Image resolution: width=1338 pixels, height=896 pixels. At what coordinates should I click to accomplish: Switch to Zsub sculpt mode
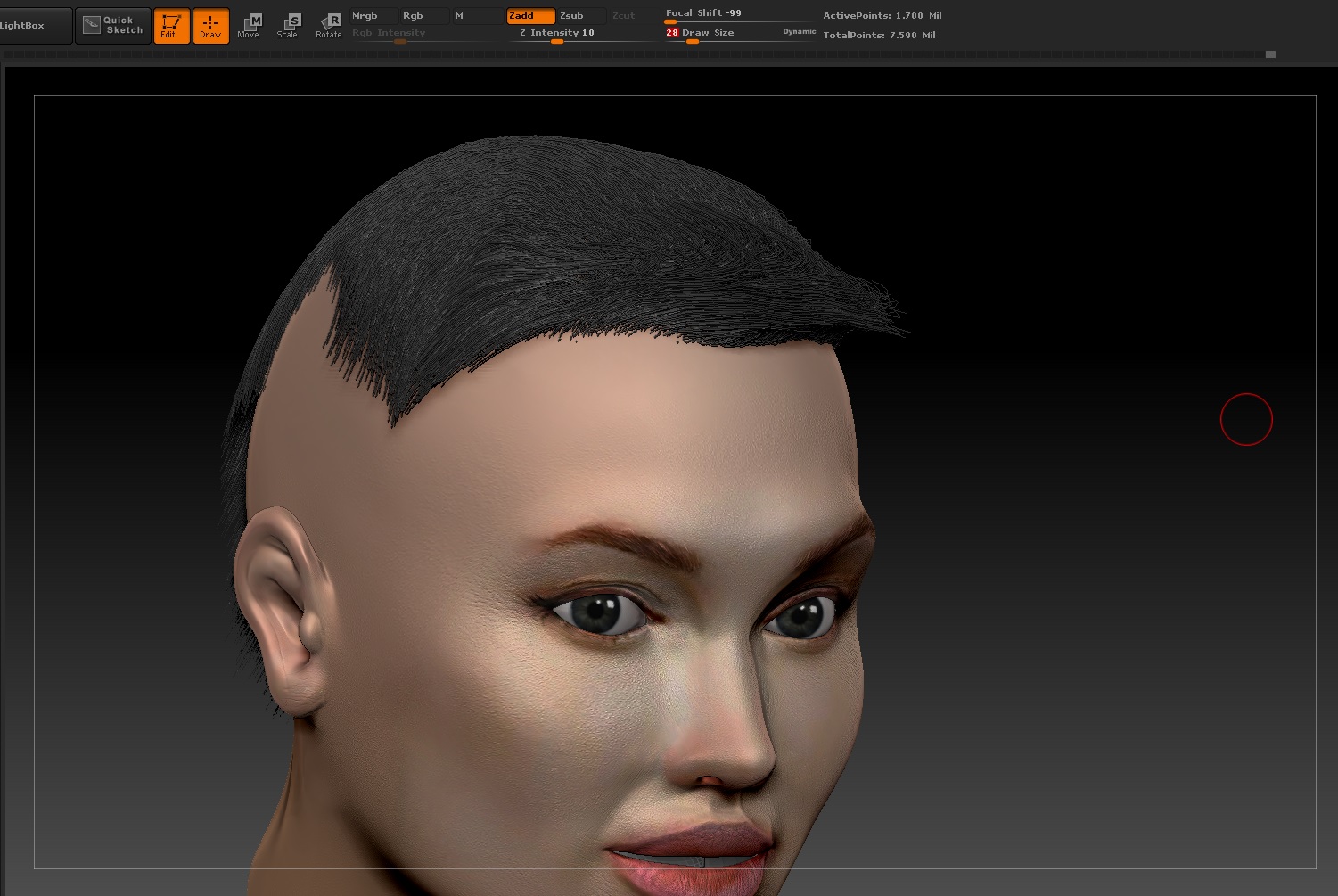point(580,16)
